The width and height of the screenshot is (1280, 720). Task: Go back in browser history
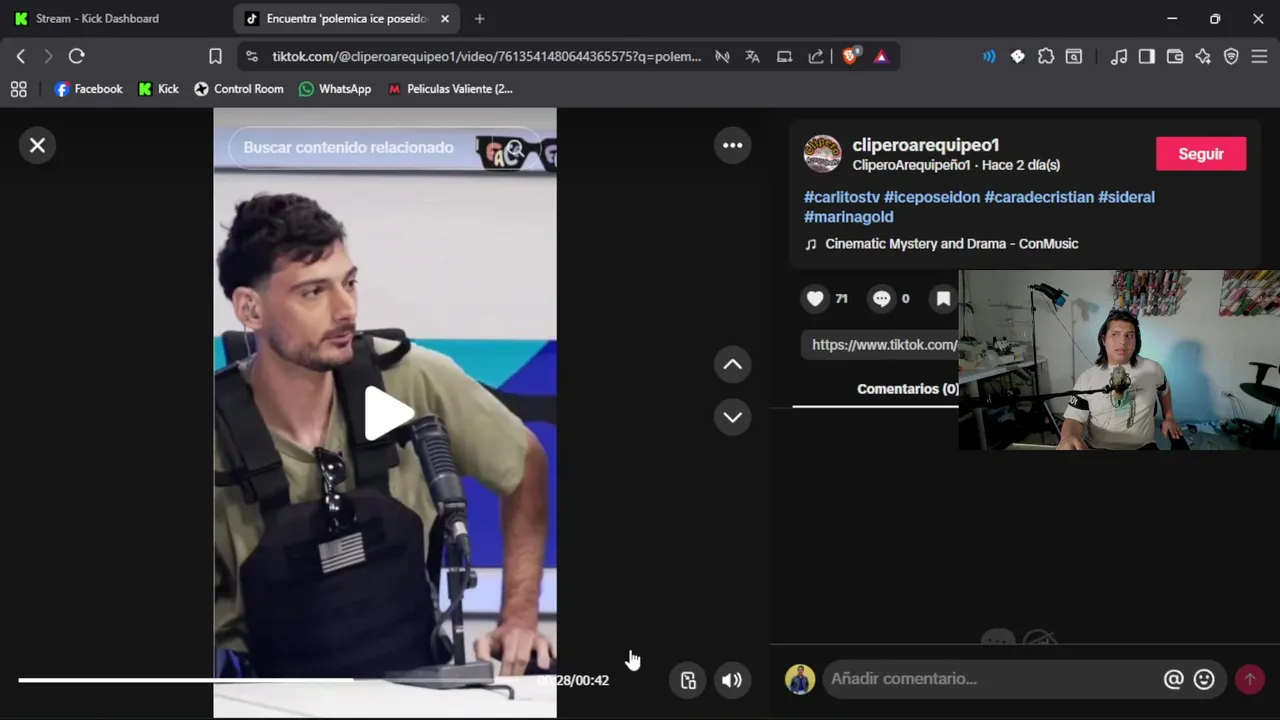click(x=20, y=57)
